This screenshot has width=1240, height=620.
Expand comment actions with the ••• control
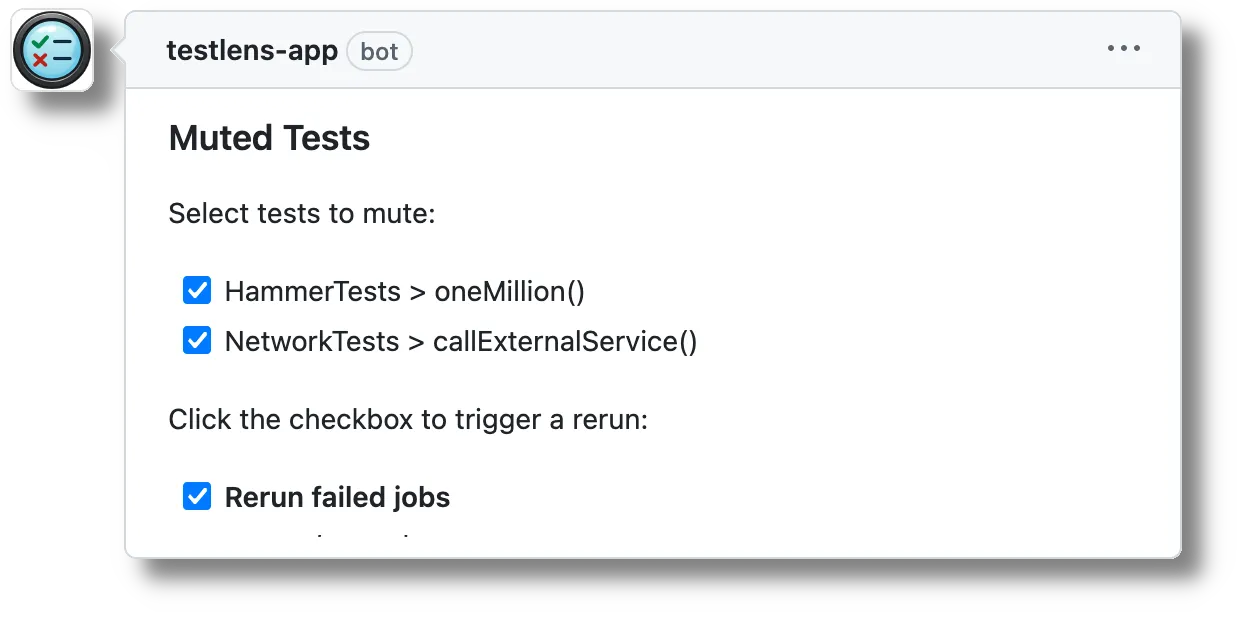pyautogui.click(x=1125, y=48)
